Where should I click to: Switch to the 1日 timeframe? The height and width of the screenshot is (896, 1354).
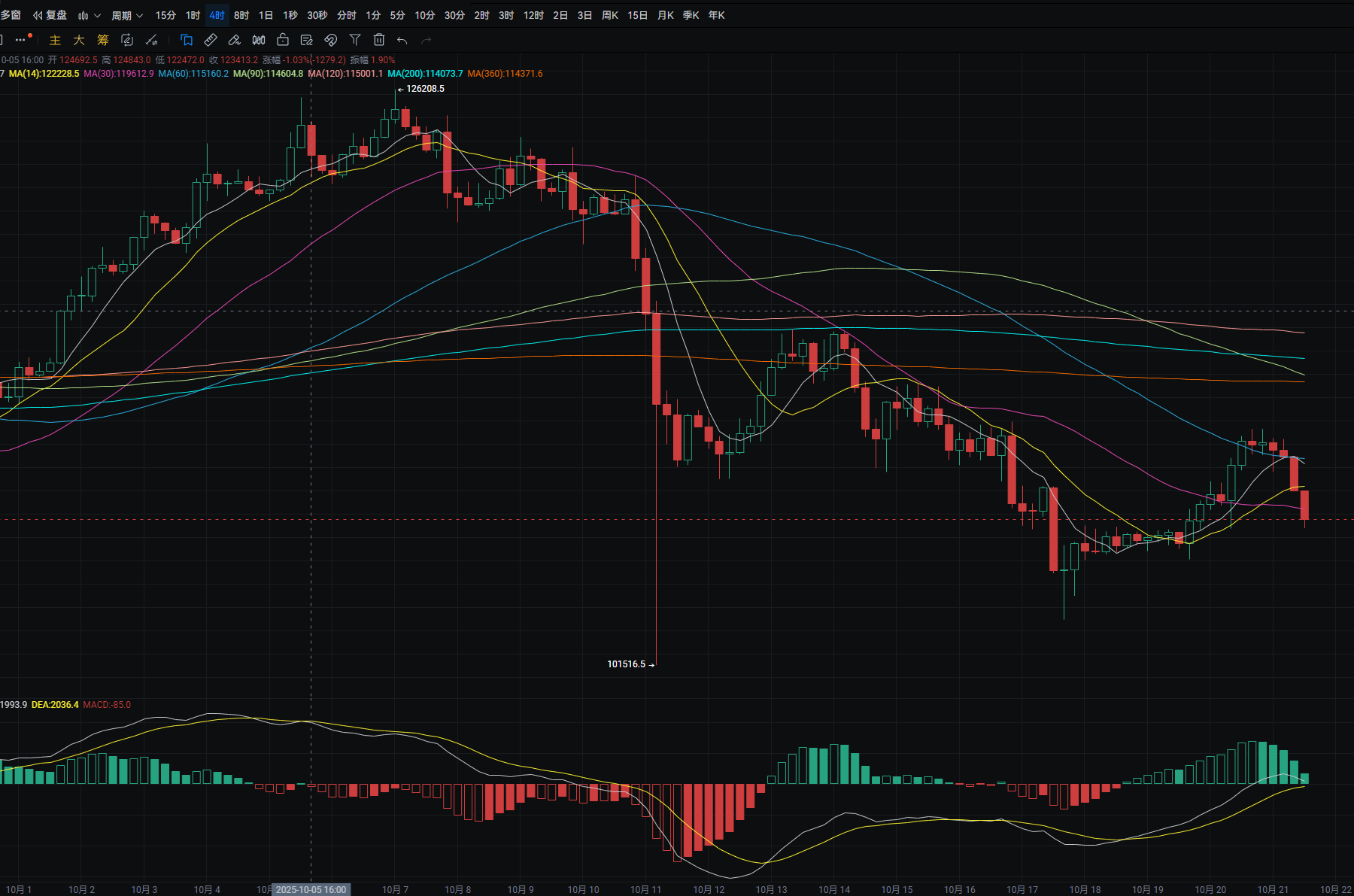coord(266,15)
